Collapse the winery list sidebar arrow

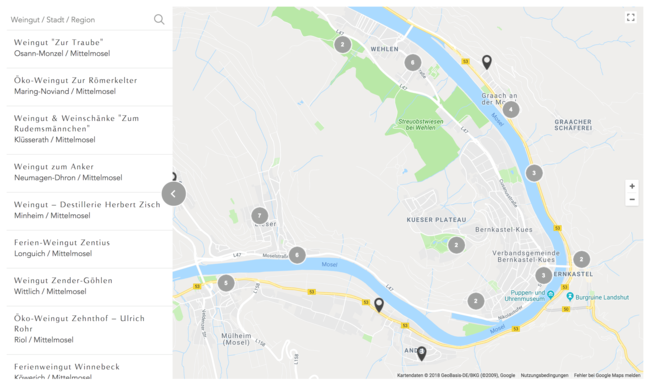174,194
